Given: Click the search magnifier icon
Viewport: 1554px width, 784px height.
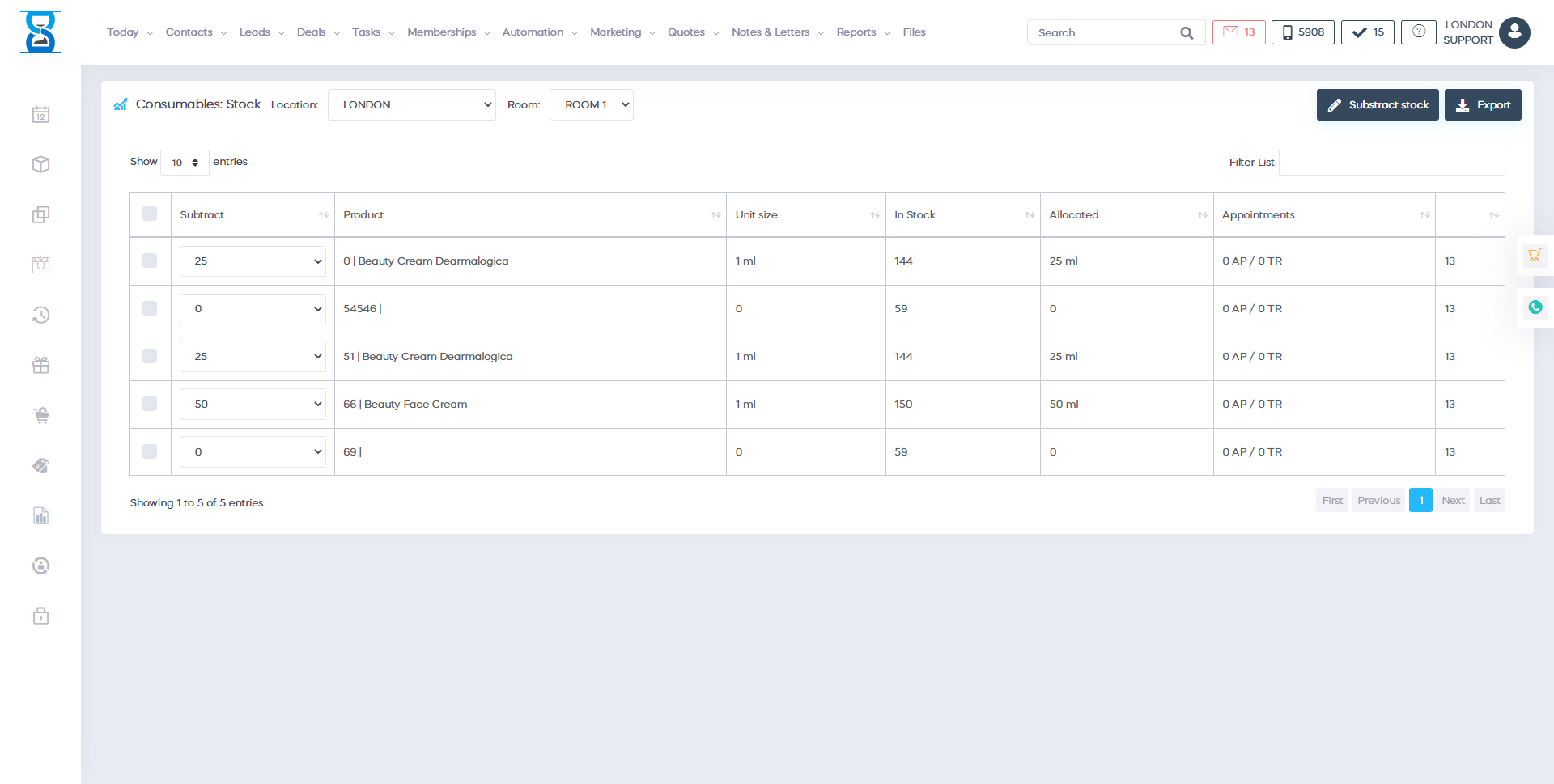Looking at the screenshot, I should coord(1187,33).
